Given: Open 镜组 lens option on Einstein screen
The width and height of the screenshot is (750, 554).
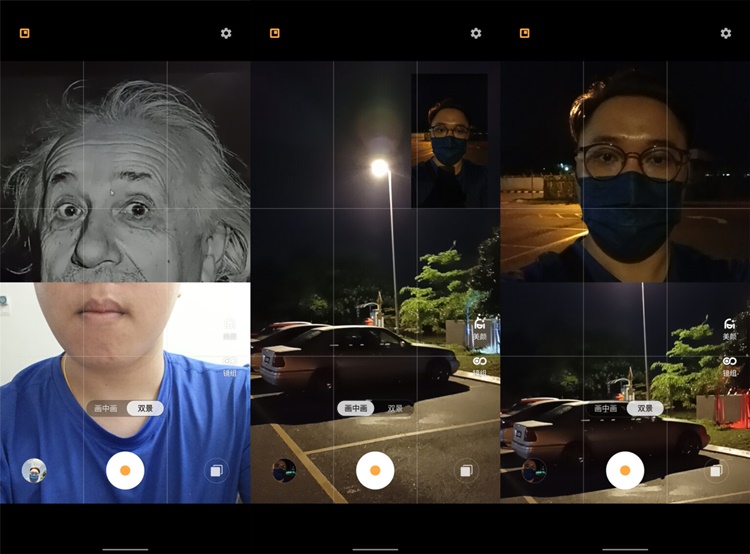Looking at the screenshot, I should pos(230,366).
